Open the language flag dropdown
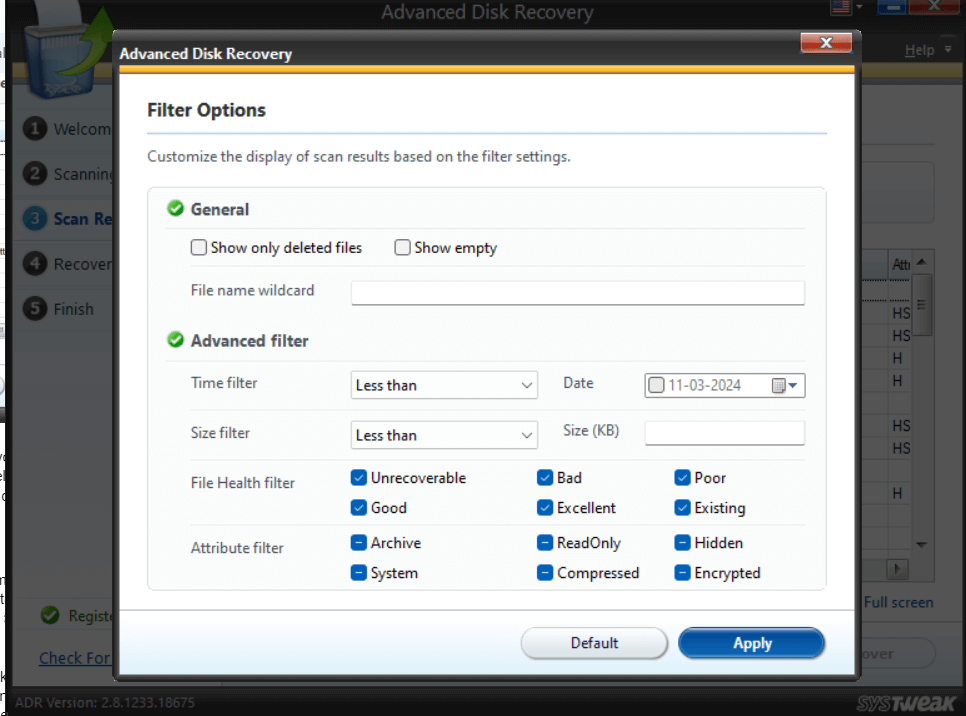Viewport: 966px width, 716px height. point(846,7)
